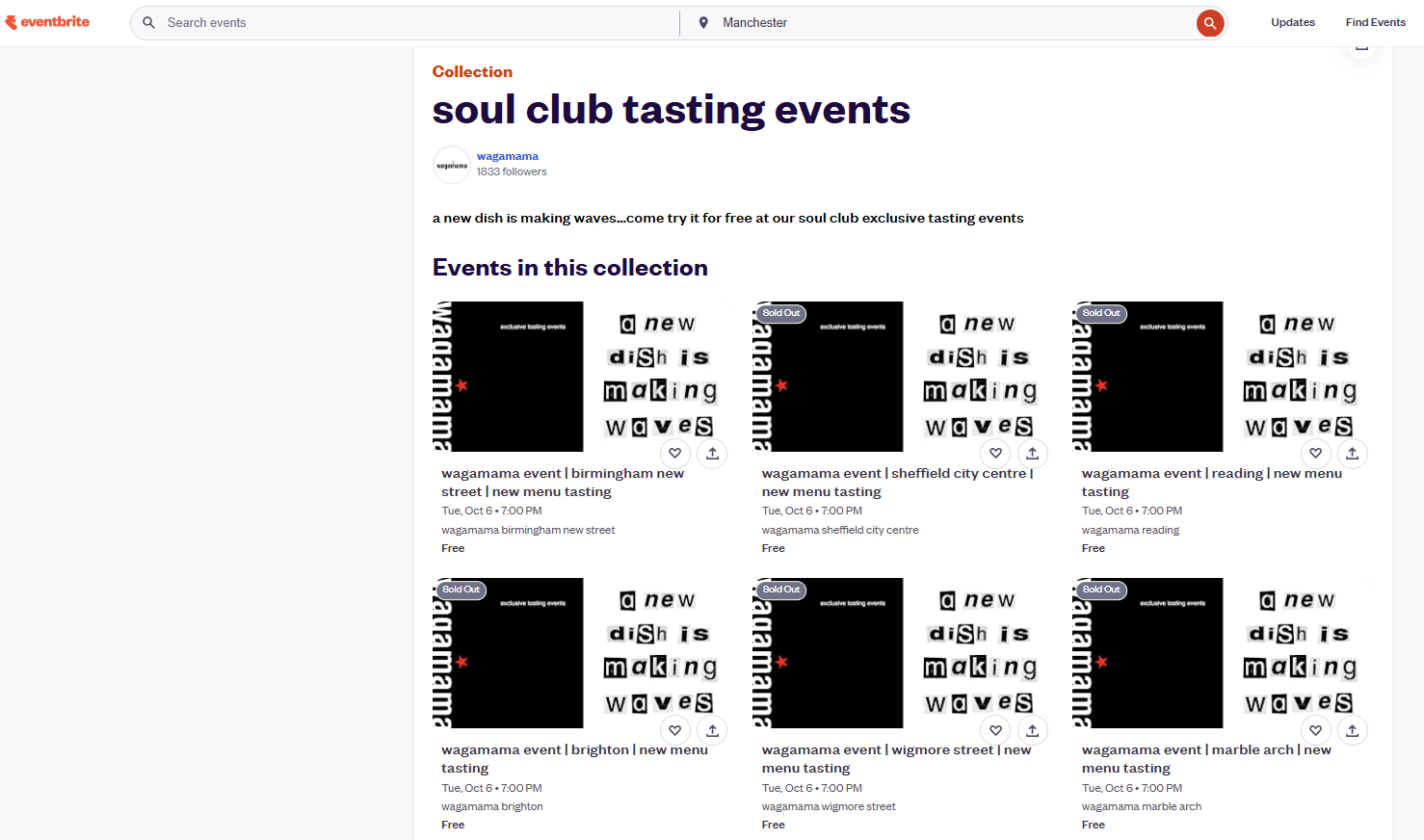This screenshot has height=840, width=1424.
Task: Share the marble arch event
Action: pos(1352,730)
